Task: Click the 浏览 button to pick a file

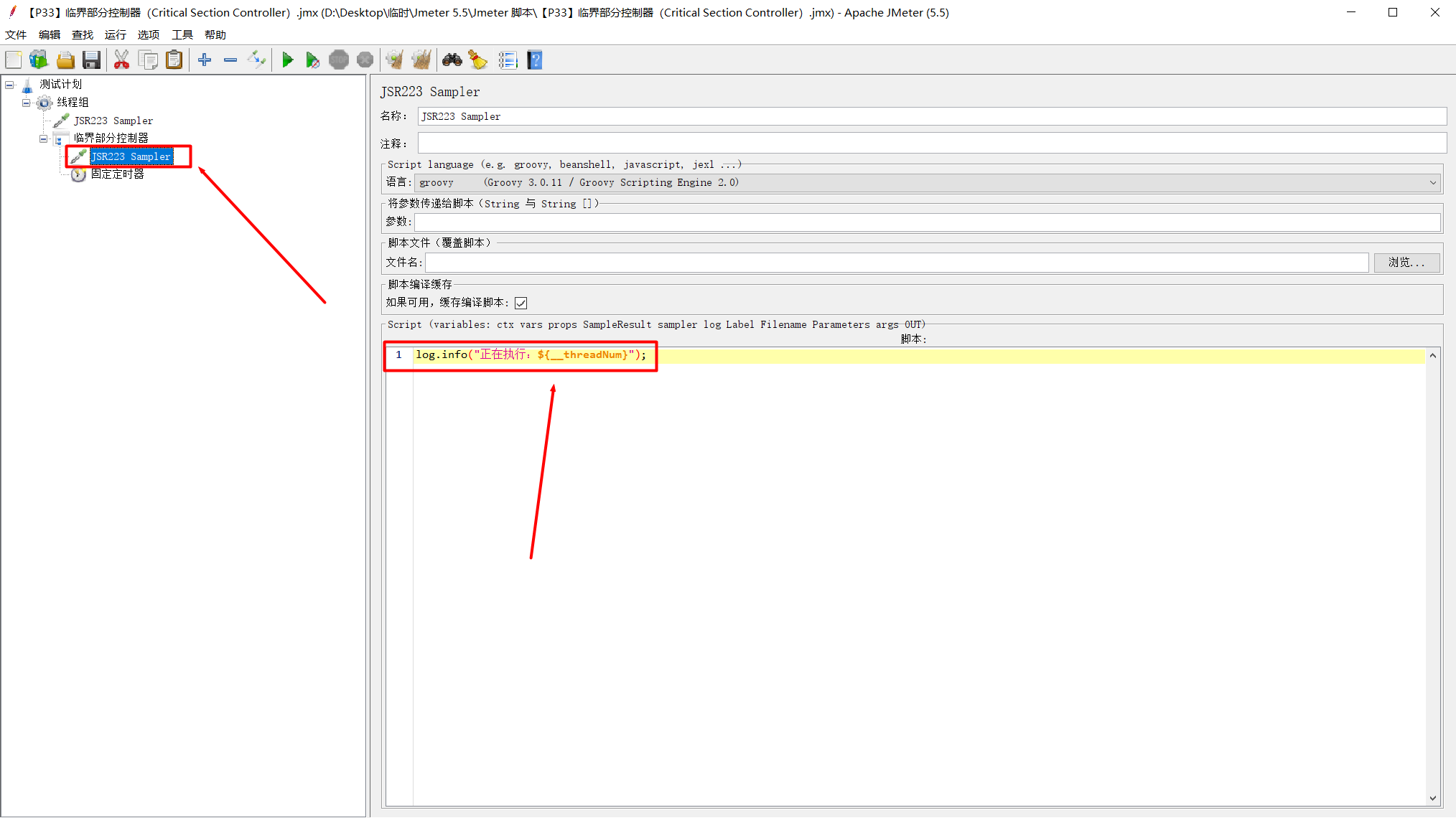Action: pos(1406,263)
